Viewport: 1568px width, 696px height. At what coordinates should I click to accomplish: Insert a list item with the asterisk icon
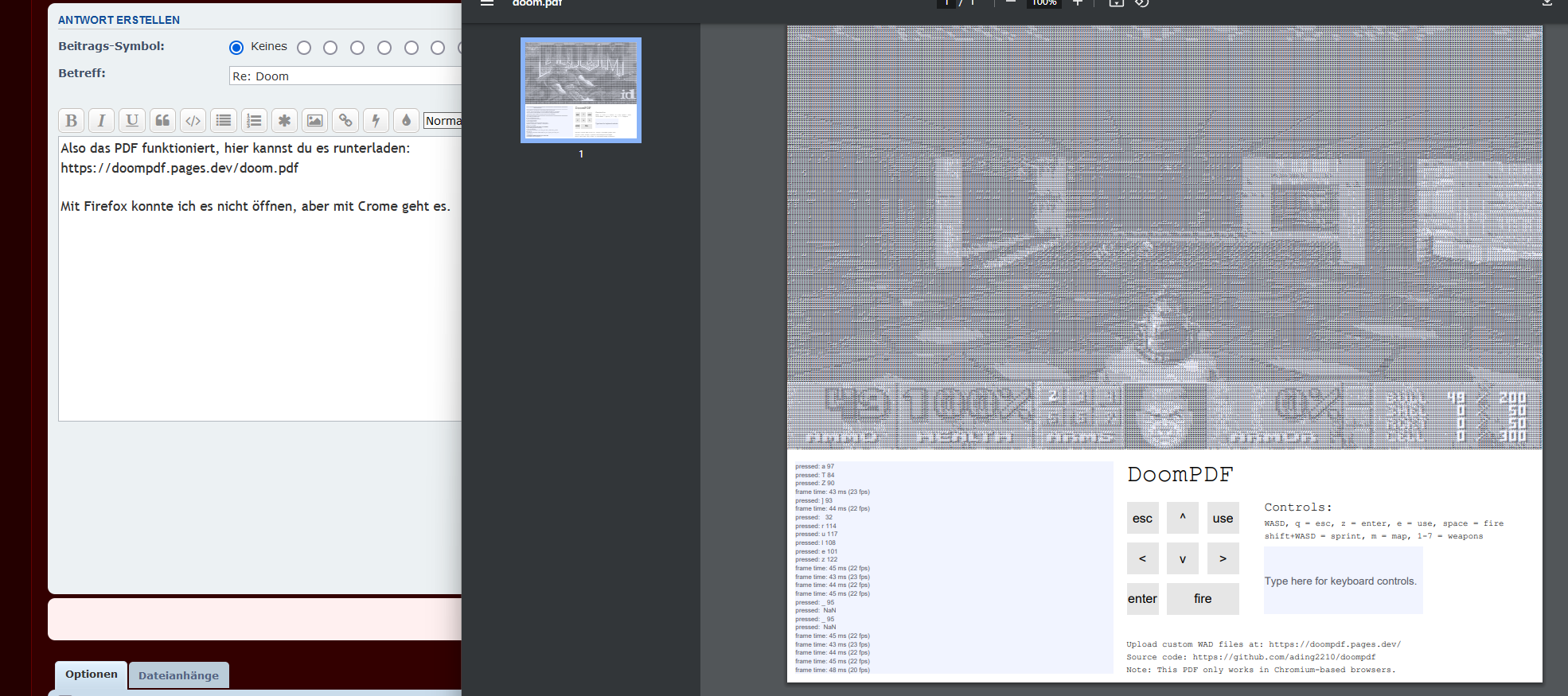(284, 121)
